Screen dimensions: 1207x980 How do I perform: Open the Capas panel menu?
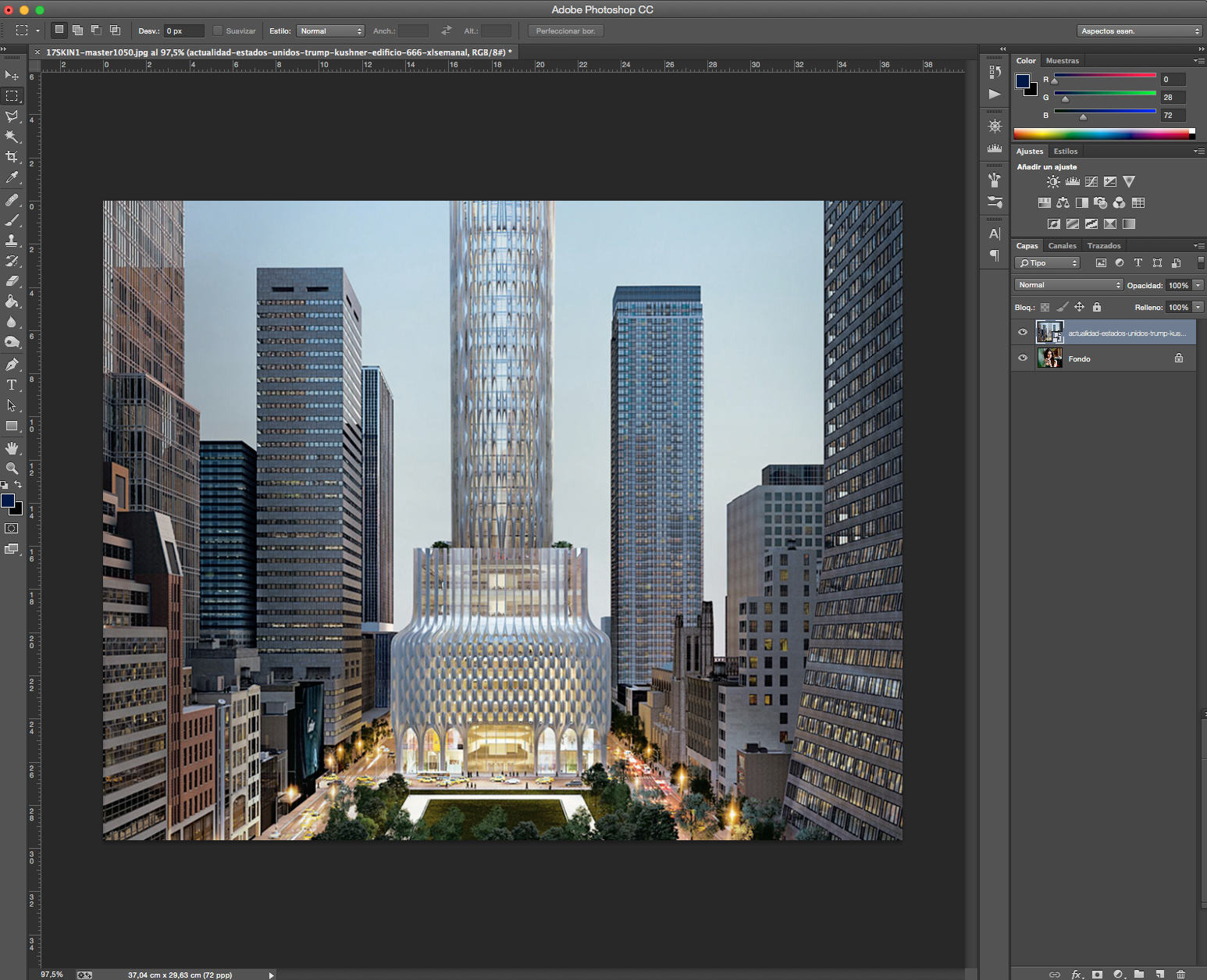[1199, 246]
